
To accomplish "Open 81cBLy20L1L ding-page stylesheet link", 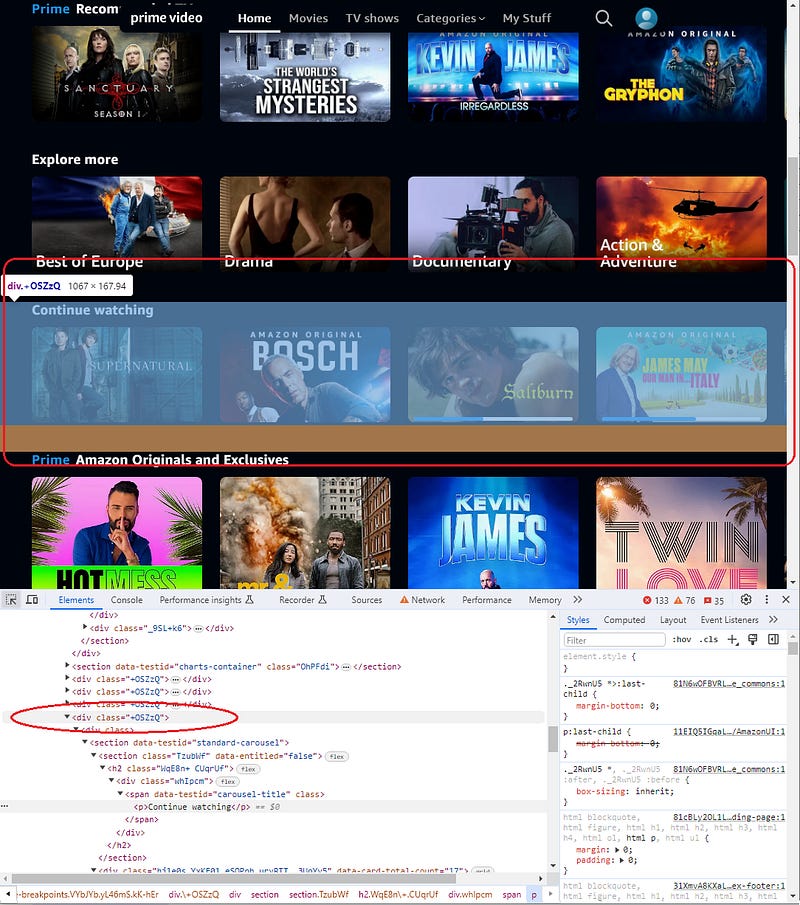I will (x=729, y=817).
